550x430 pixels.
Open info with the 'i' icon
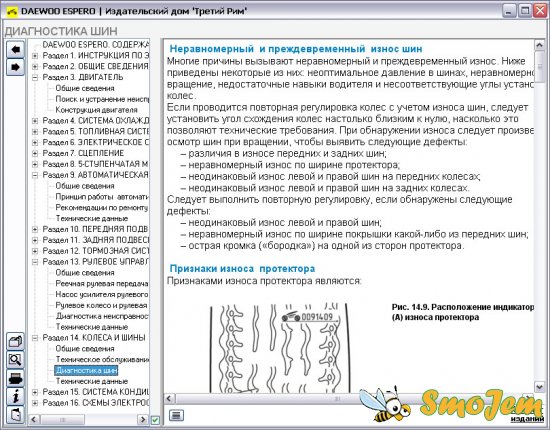pos(15,397)
